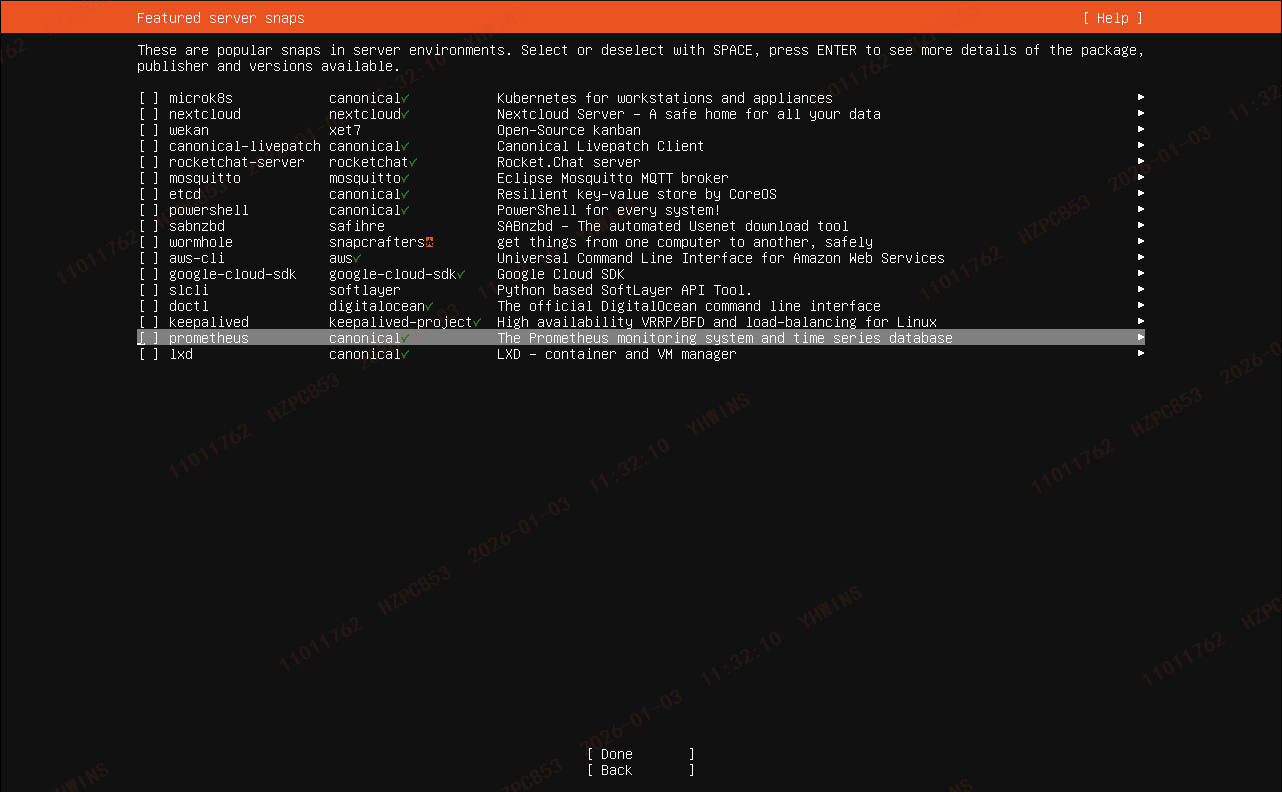Click verified checkmark beside keepalived-project publisher
Screen dimensions: 1282x792
pos(477,322)
